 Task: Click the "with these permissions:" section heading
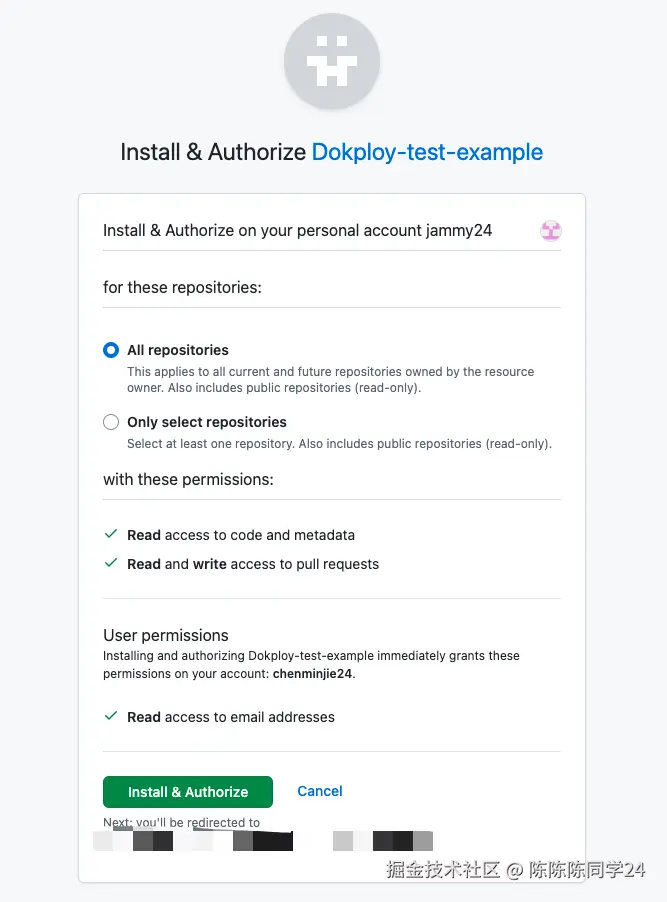pyautogui.click(x=188, y=479)
